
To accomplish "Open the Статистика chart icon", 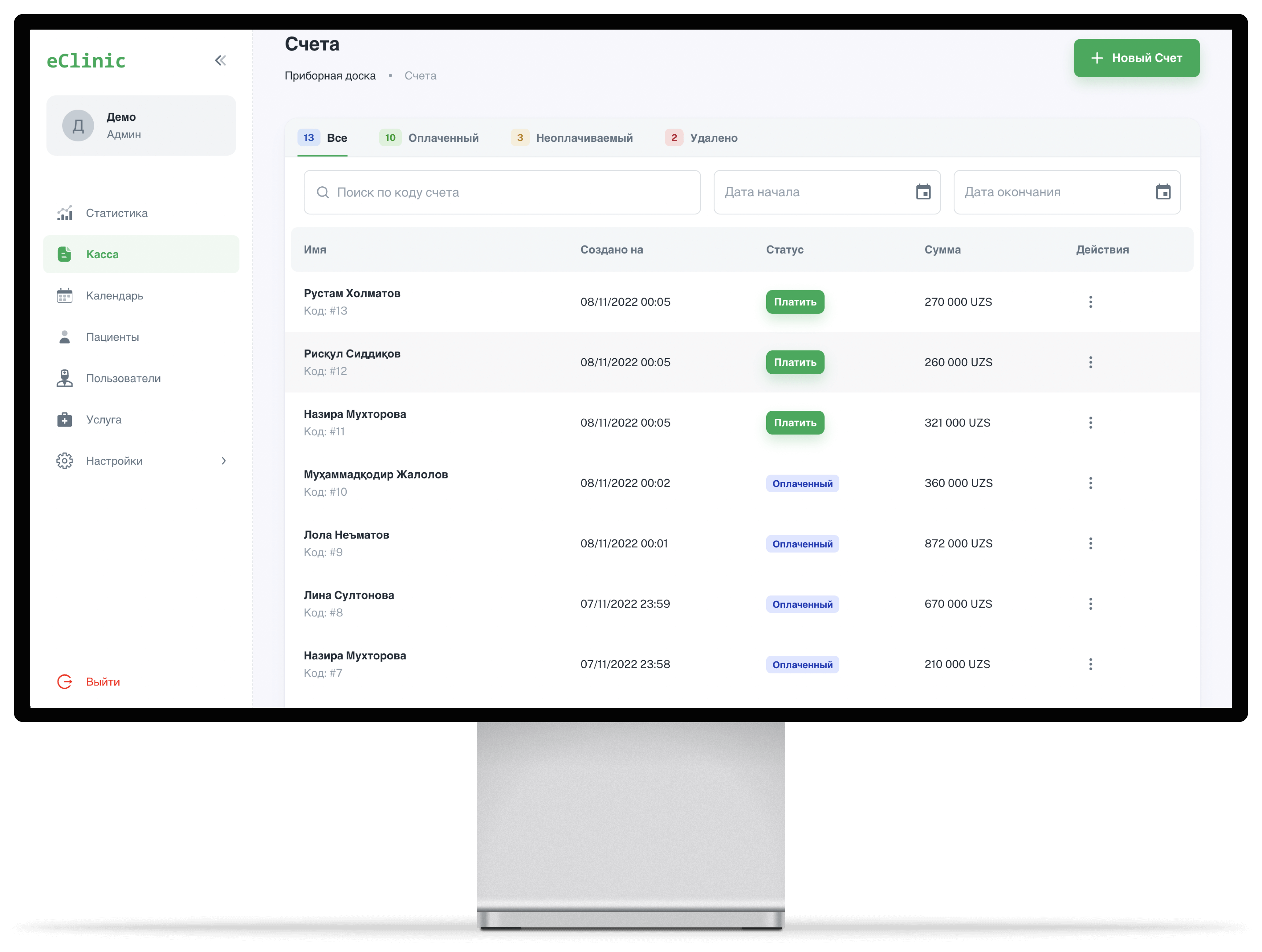I will [64, 213].
